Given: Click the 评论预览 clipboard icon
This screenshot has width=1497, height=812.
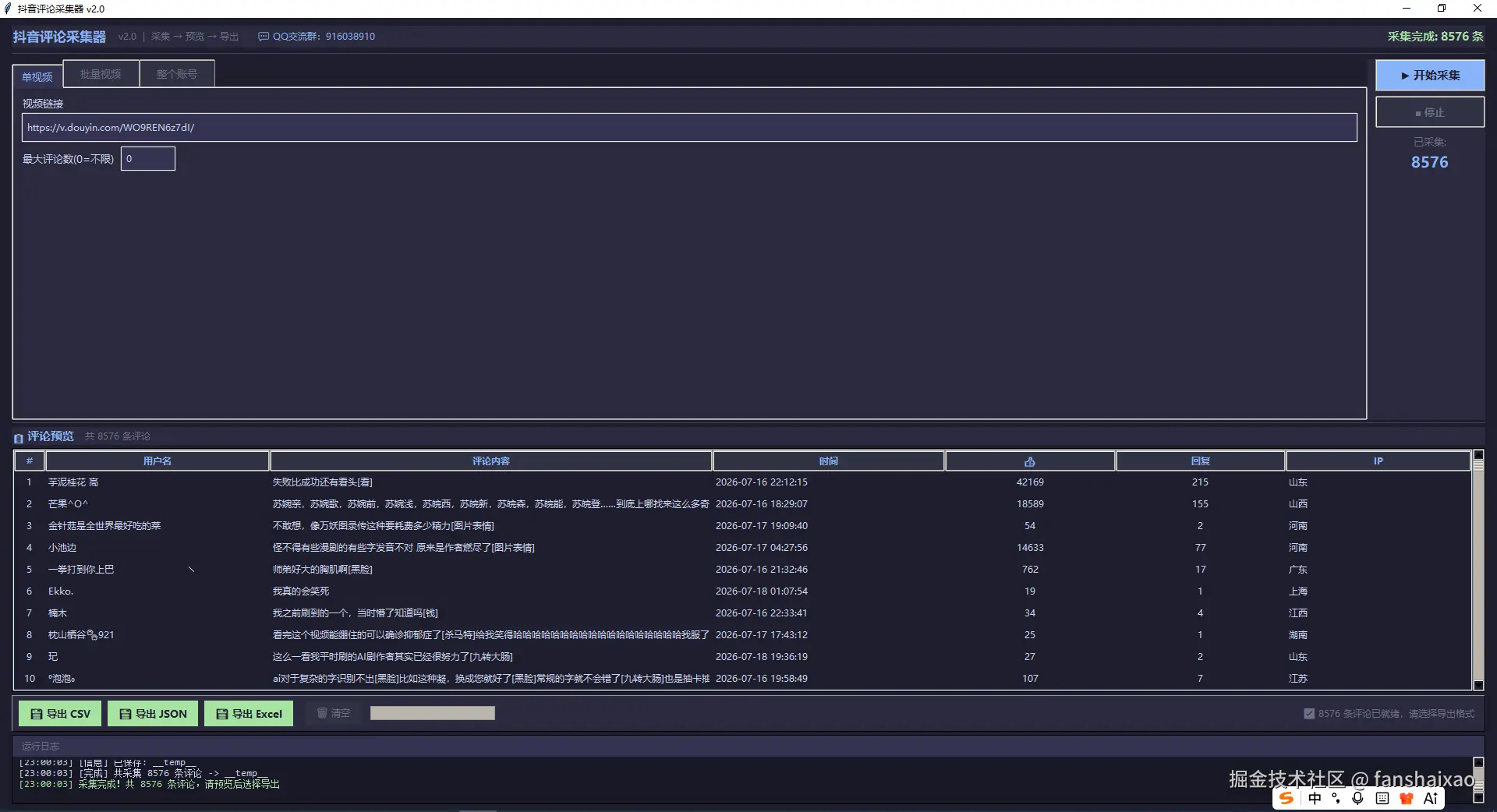Looking at the screenshot, I should (19, 437).
